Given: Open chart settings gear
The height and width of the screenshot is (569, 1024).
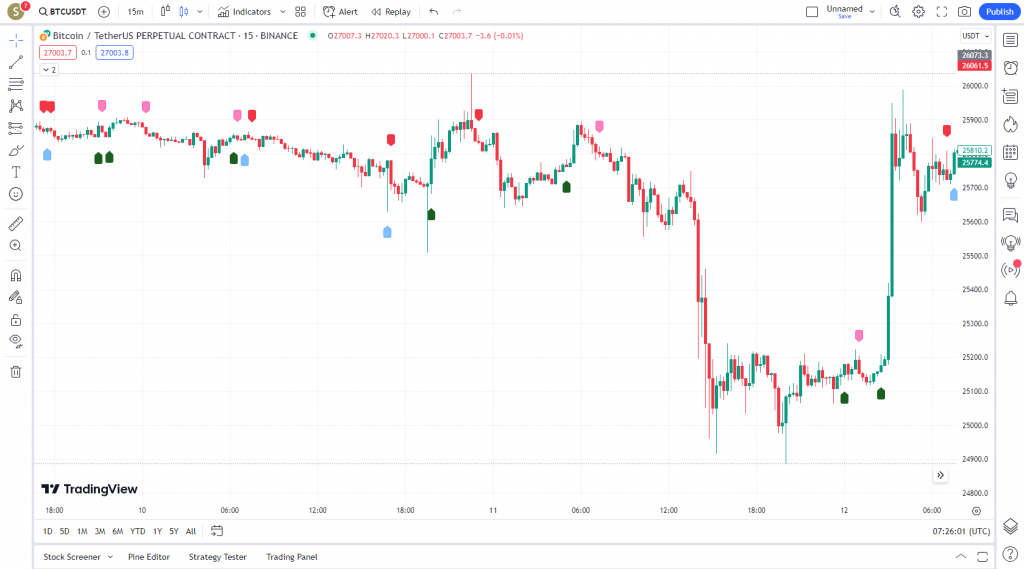Looking at the screenshot, I should [x=918, y=12].
